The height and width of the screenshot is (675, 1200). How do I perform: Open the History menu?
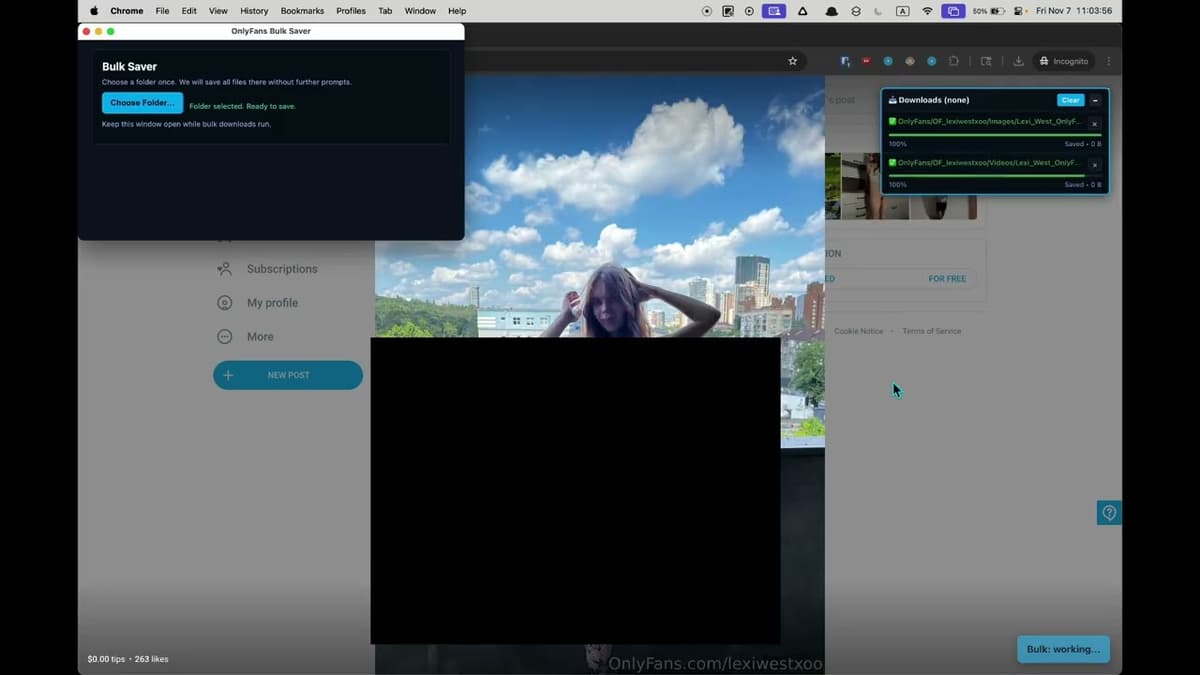[253, 11]
